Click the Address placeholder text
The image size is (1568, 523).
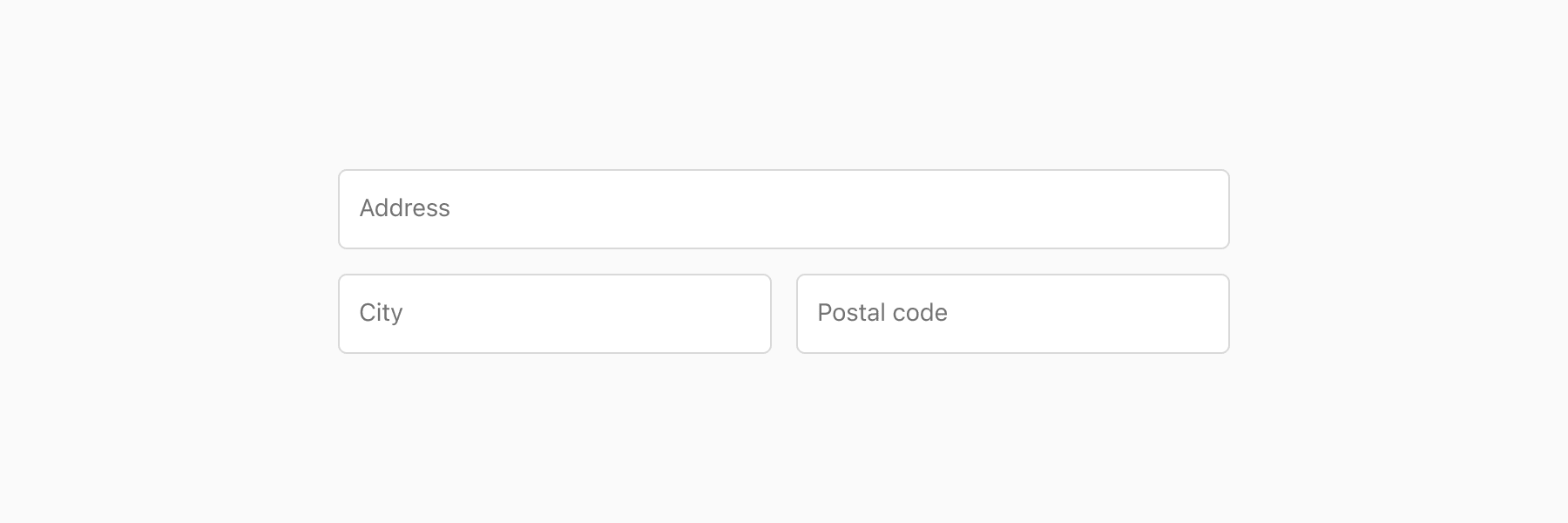coord(405,208)
